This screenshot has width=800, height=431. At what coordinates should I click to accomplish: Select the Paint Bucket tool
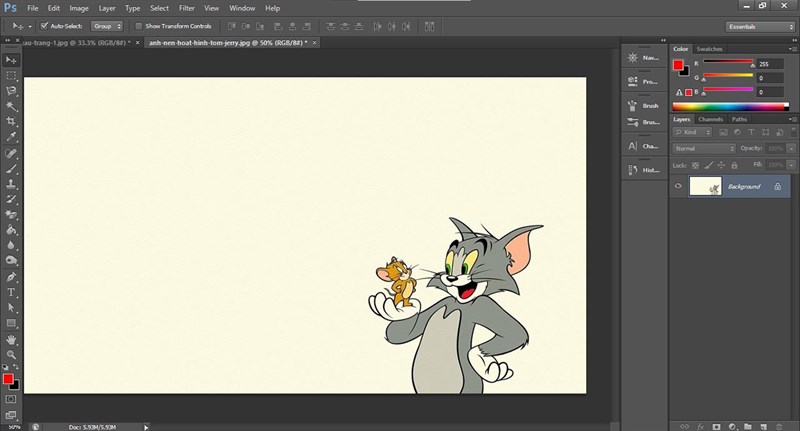[x=11, y=230]
